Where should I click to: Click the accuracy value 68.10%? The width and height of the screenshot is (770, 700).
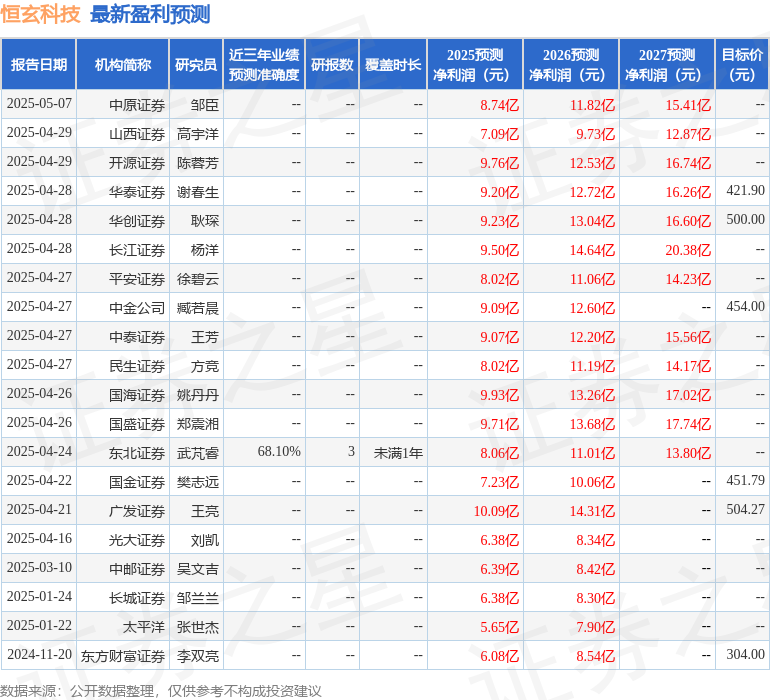click(x=279, y=451)
